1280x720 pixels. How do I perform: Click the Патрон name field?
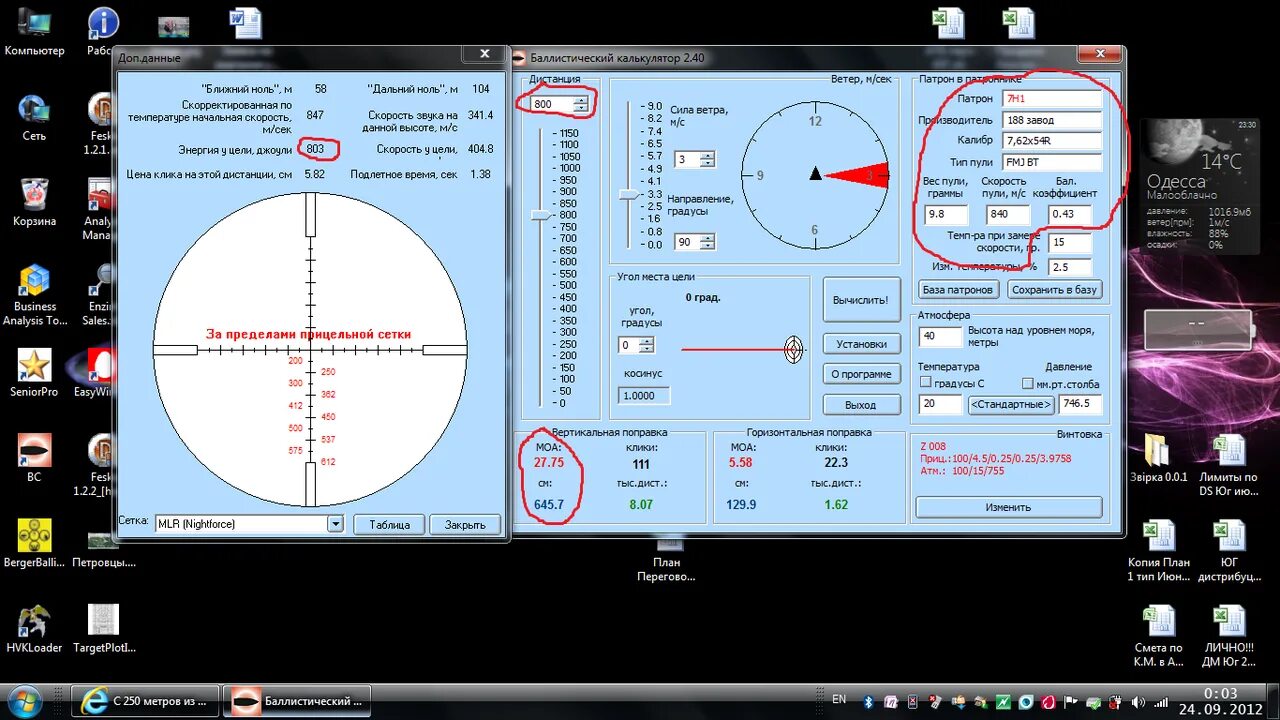pos(1052,99)
